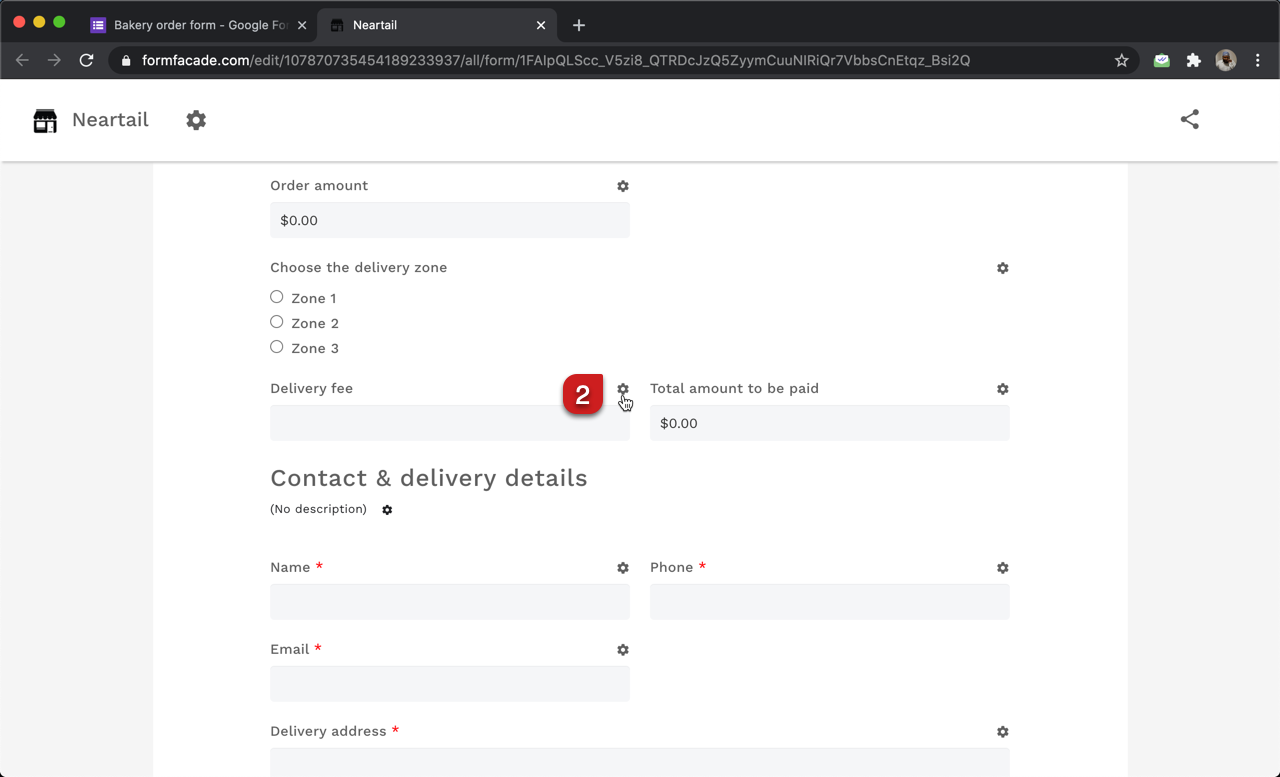The width and height of the screenshot is (1280, 777).
Task: Select the Zone 2 radio button
Action: tap(276, 322)
